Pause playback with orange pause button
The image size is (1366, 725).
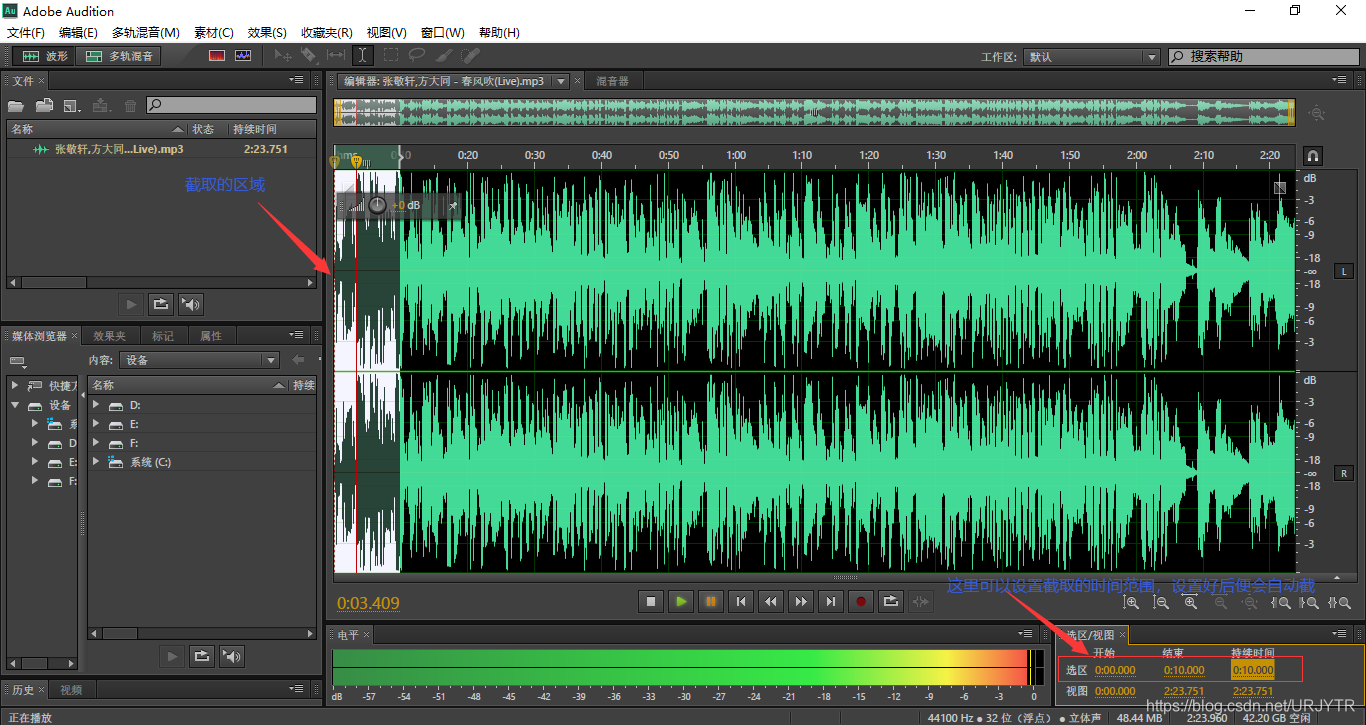click(x=711, y=601)
